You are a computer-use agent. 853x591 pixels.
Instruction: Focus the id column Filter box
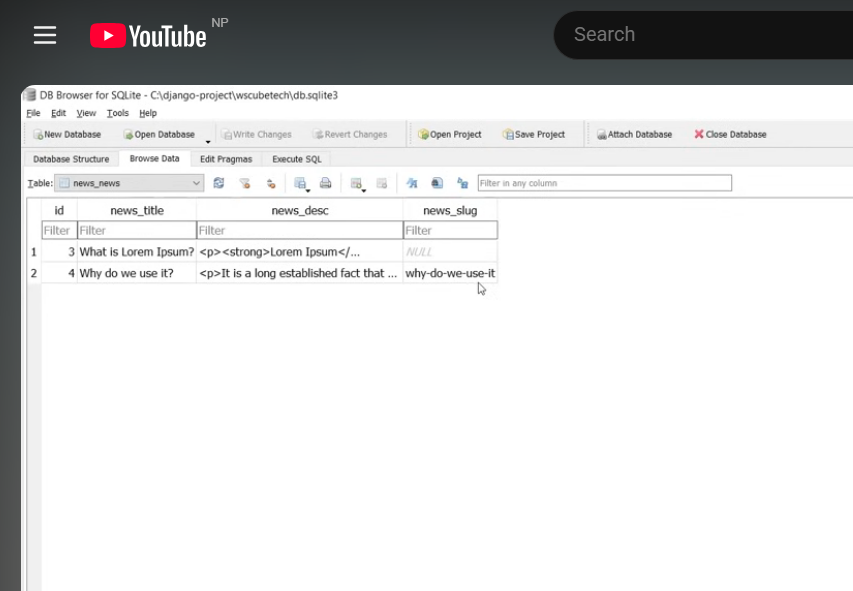59,230
